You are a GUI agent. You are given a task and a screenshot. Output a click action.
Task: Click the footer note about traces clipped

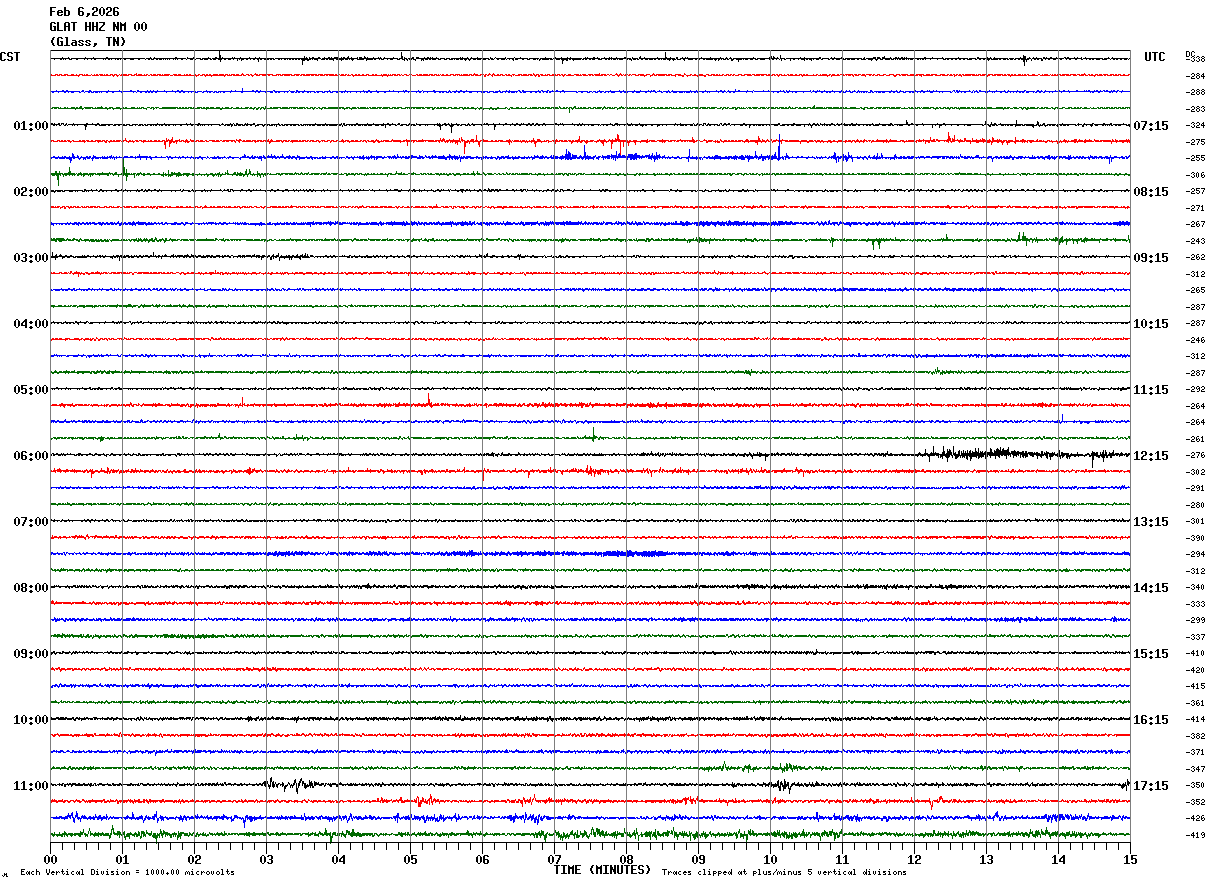coord(784,873)
